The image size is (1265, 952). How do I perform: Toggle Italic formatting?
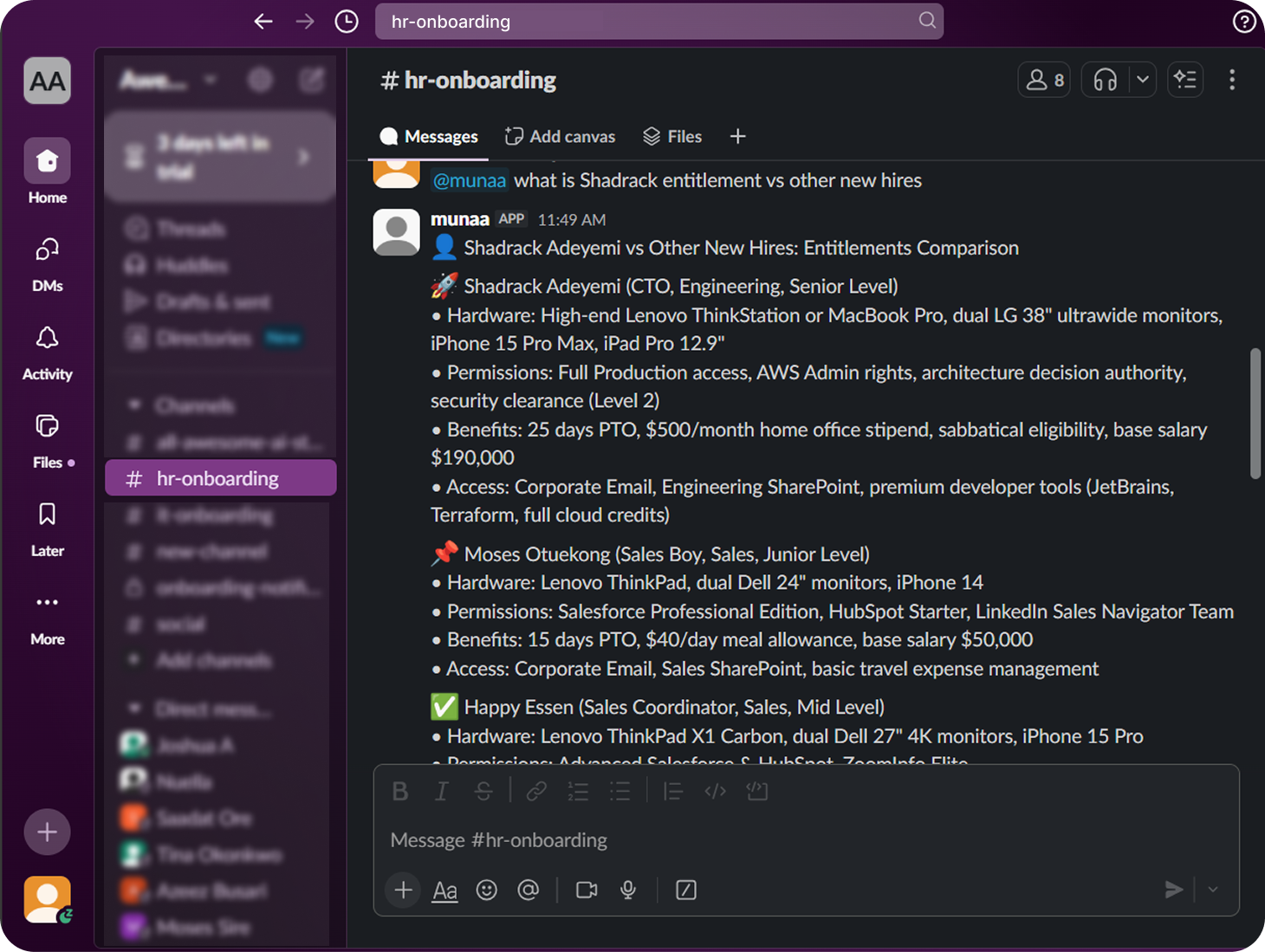442,791
